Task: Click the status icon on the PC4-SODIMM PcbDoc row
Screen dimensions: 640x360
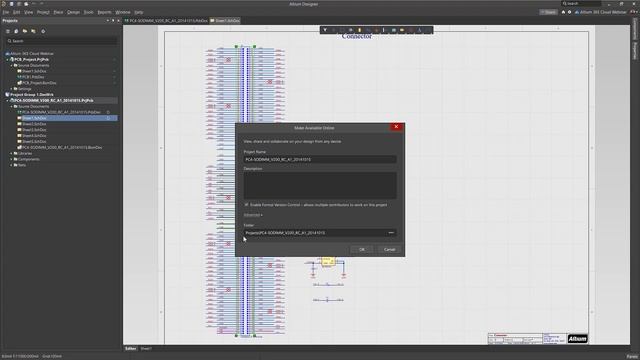Action: [x=108, y=112]
